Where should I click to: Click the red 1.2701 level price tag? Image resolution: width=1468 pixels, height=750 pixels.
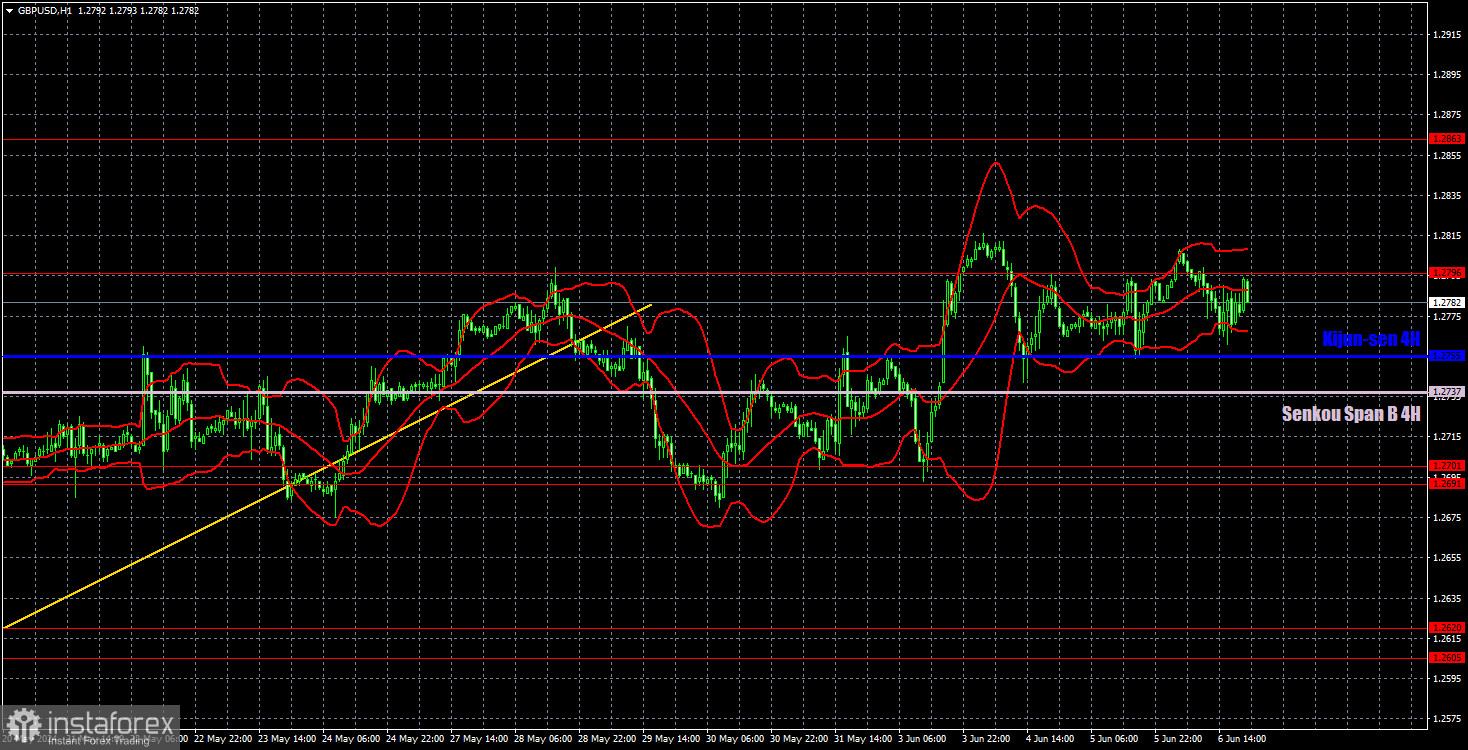[x=1447, y=465]
